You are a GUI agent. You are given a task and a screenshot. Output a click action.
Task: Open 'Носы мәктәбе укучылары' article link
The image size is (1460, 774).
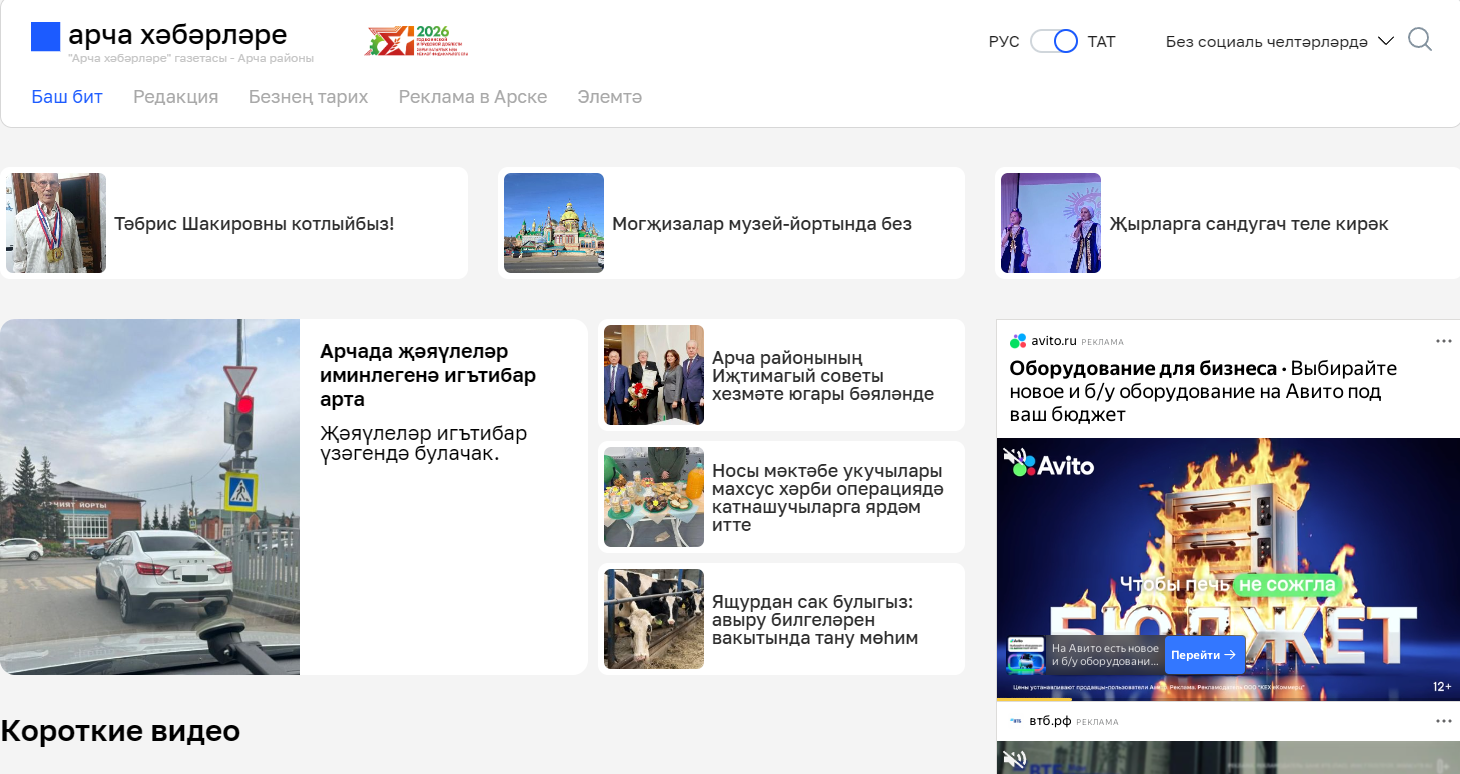[828, 497]
